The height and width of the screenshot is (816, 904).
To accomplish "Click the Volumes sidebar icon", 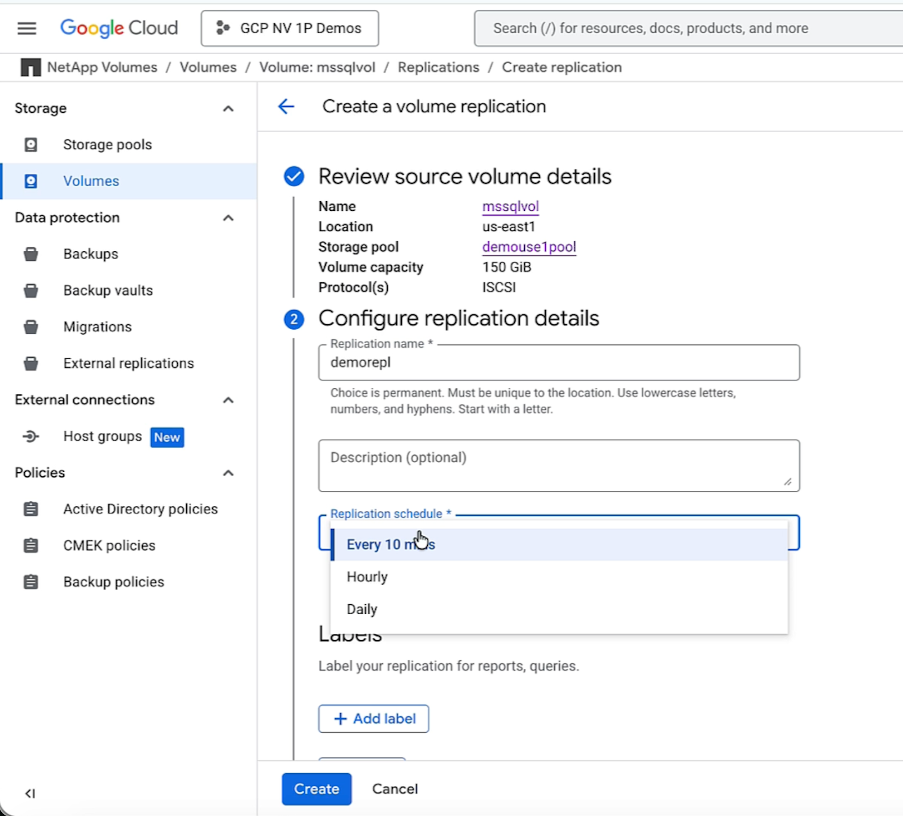I will [x=31, y=181].
